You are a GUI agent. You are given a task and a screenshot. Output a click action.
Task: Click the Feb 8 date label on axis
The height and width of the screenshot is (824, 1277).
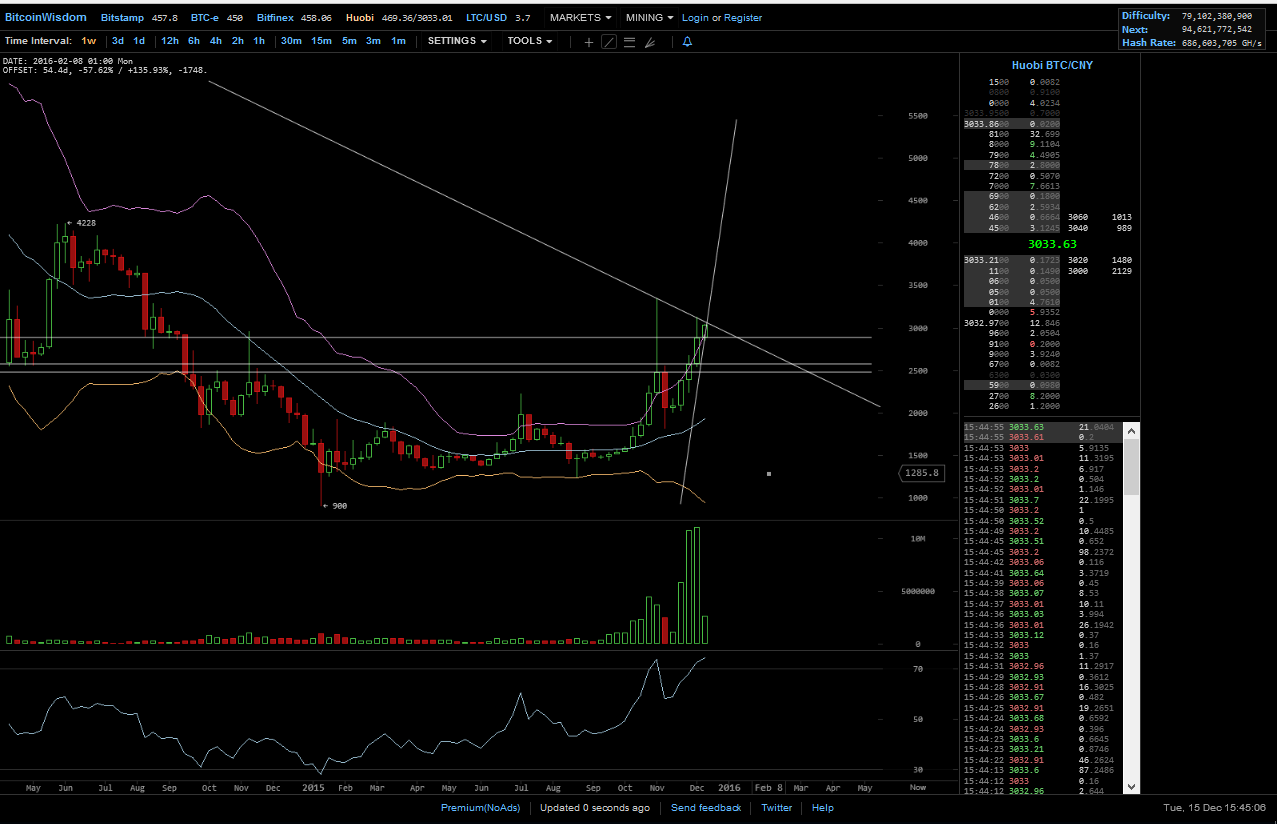(x=769, y=788)
